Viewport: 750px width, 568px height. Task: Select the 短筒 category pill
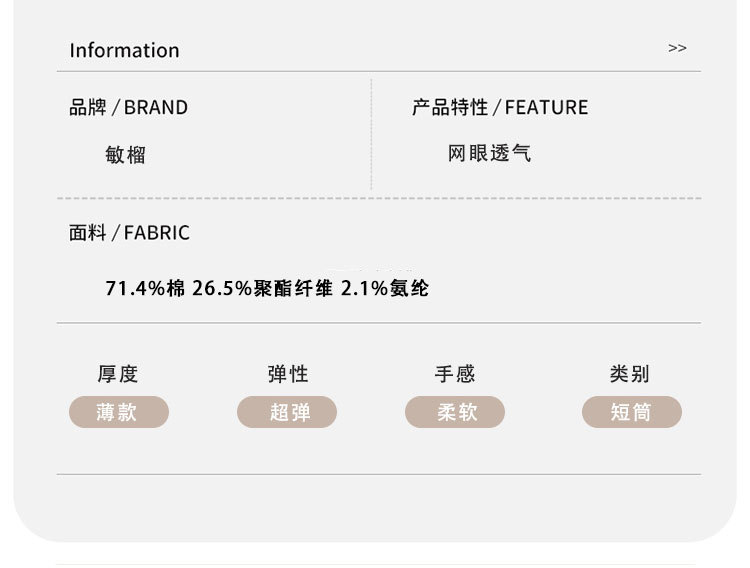[631, 412]
